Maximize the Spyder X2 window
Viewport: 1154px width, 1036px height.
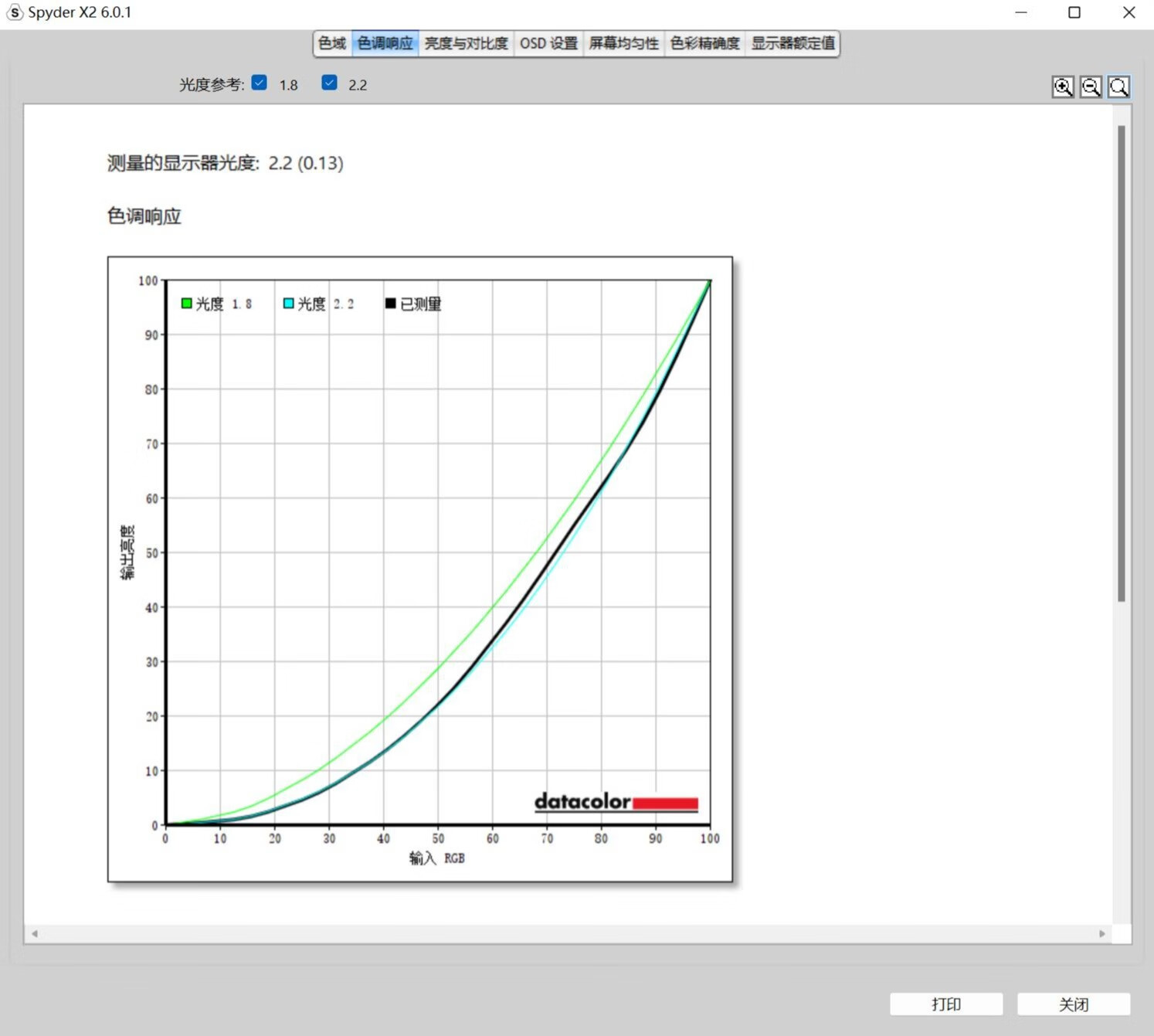tap(1074, 12)
